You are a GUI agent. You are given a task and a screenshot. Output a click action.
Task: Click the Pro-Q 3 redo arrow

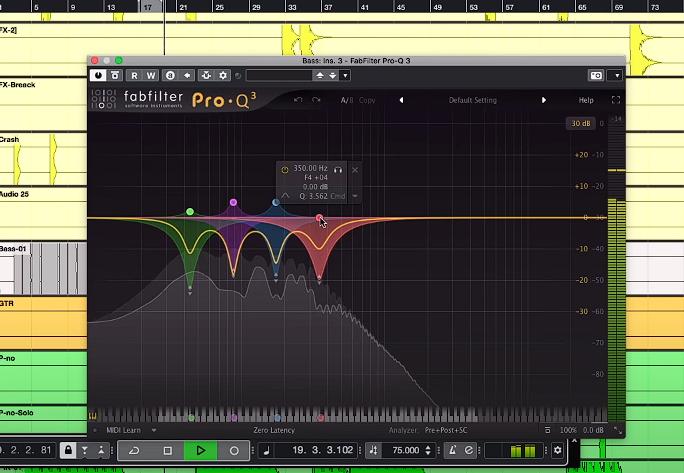316,100
